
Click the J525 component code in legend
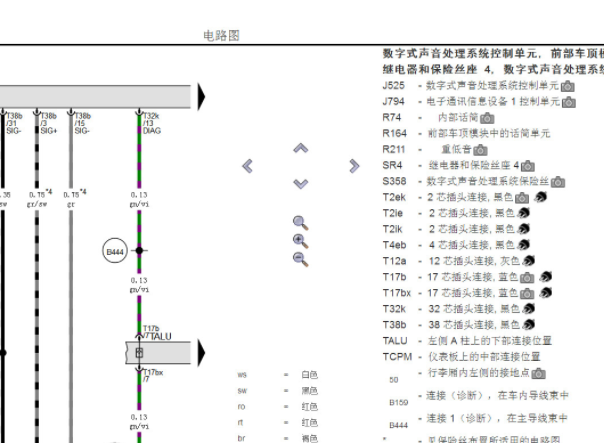(393, 86)
